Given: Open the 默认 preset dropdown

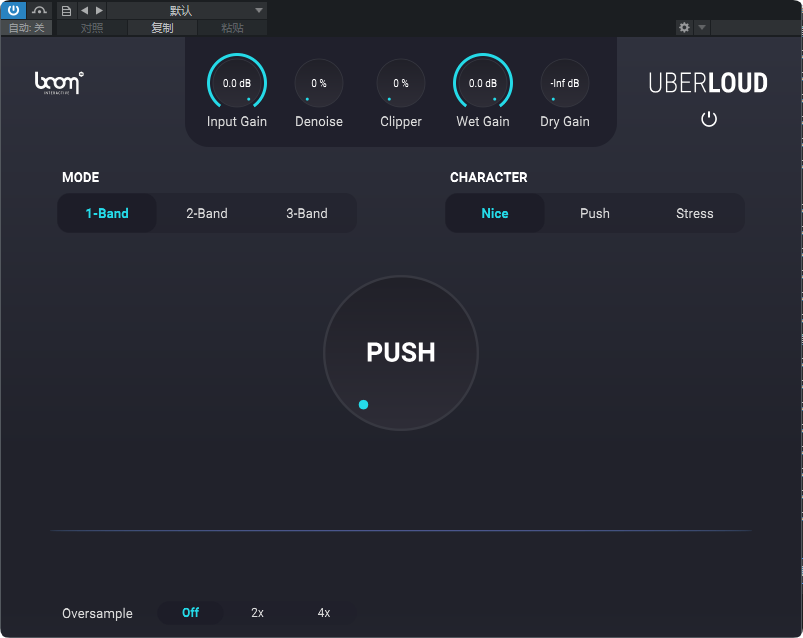Looking at the screenshot, I should pos(187,10).
